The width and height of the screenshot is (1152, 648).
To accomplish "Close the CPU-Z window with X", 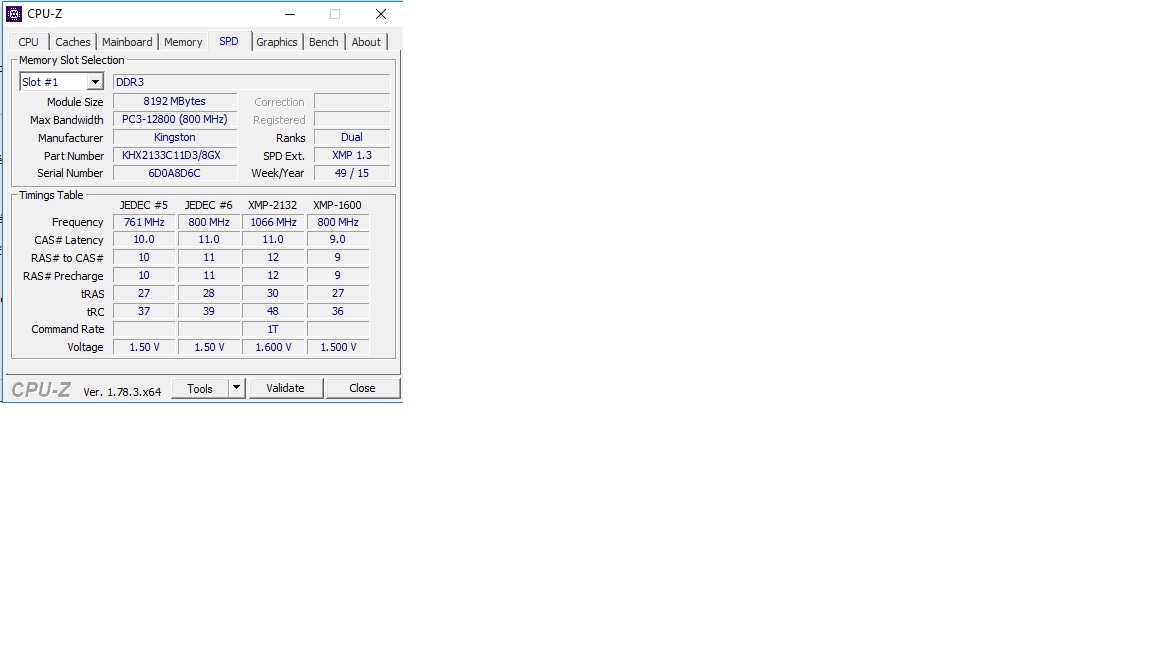I will pyautogui.click(x=381, y=14).
